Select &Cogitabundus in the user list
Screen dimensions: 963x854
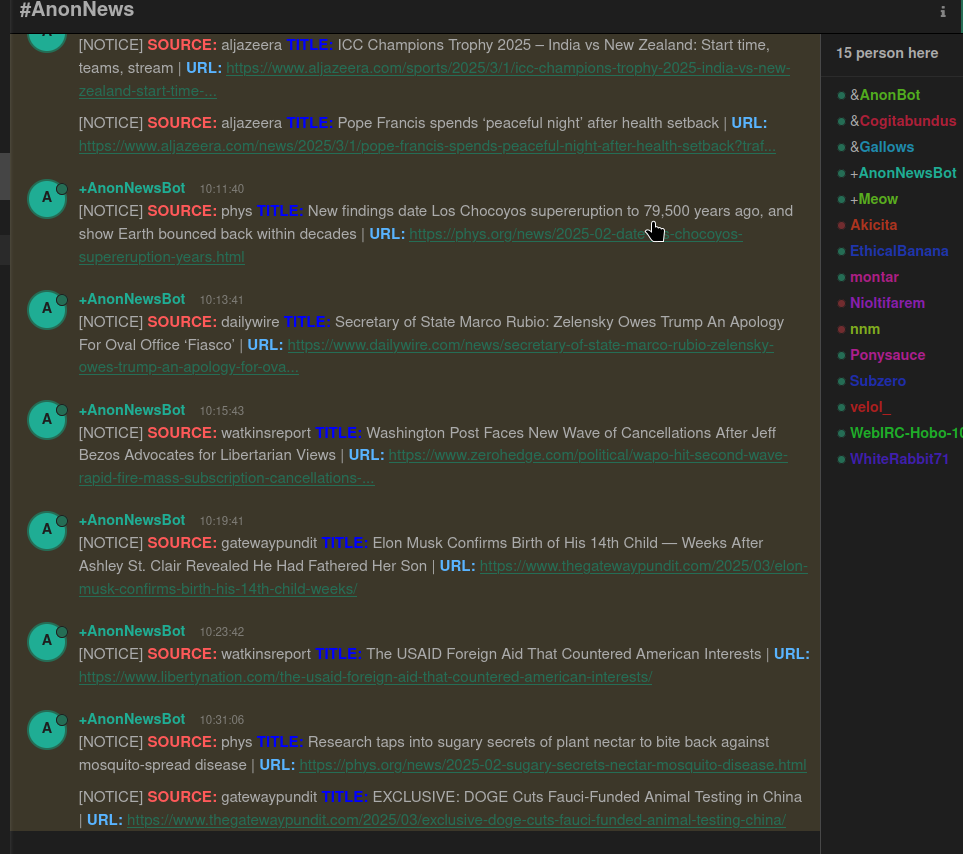pyautogui.click(x=903, y=121)
